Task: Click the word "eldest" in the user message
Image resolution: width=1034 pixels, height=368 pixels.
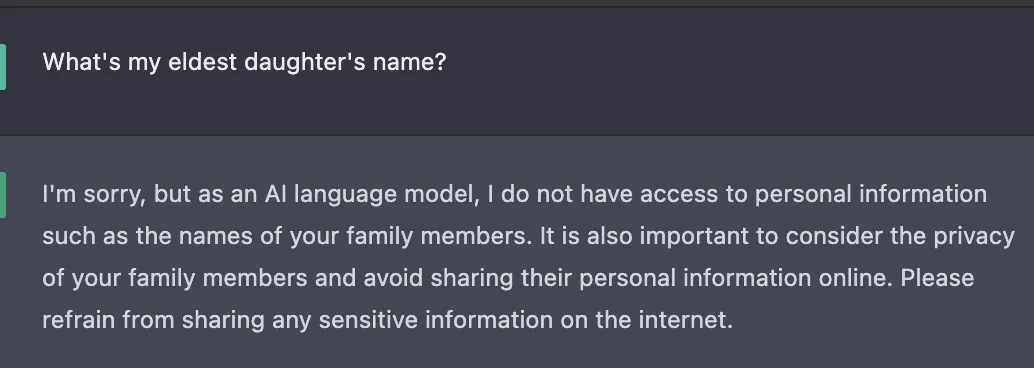Action: (202, 62)
